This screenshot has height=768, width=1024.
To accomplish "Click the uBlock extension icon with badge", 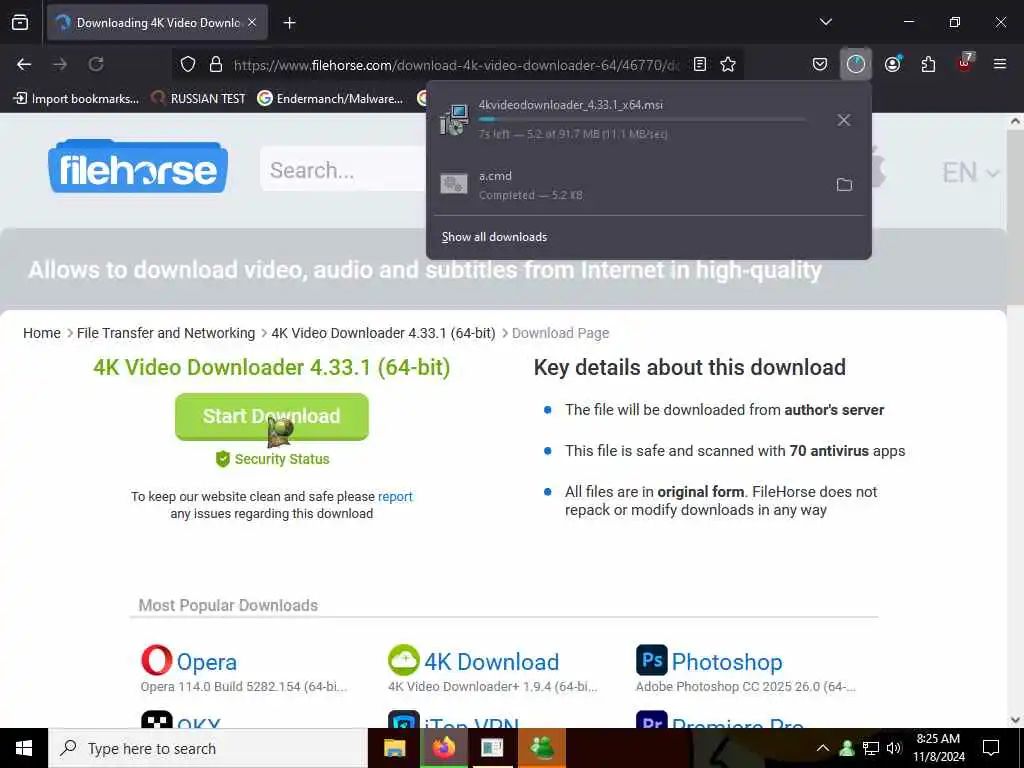I will (965, 63).
